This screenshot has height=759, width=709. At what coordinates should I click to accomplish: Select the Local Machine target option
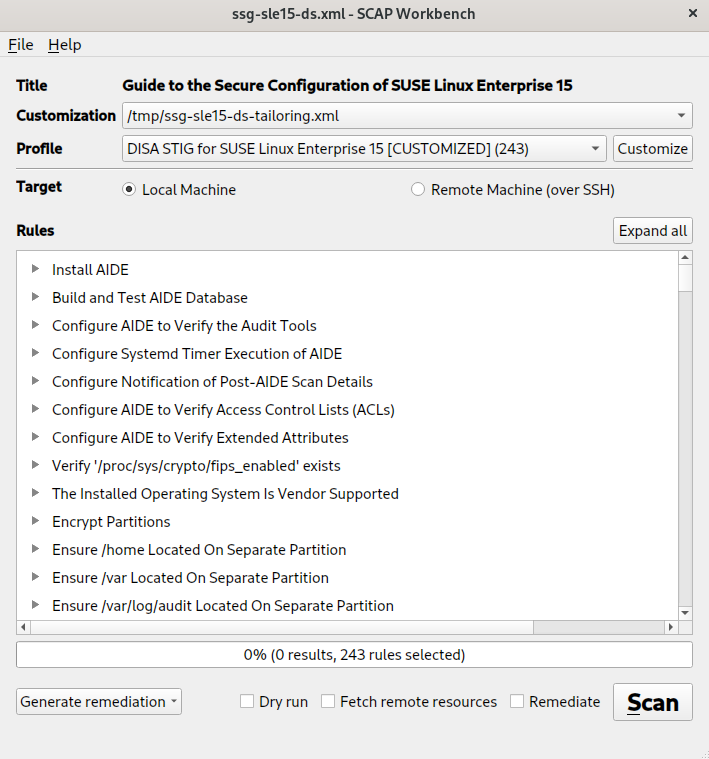pos(129,189)
